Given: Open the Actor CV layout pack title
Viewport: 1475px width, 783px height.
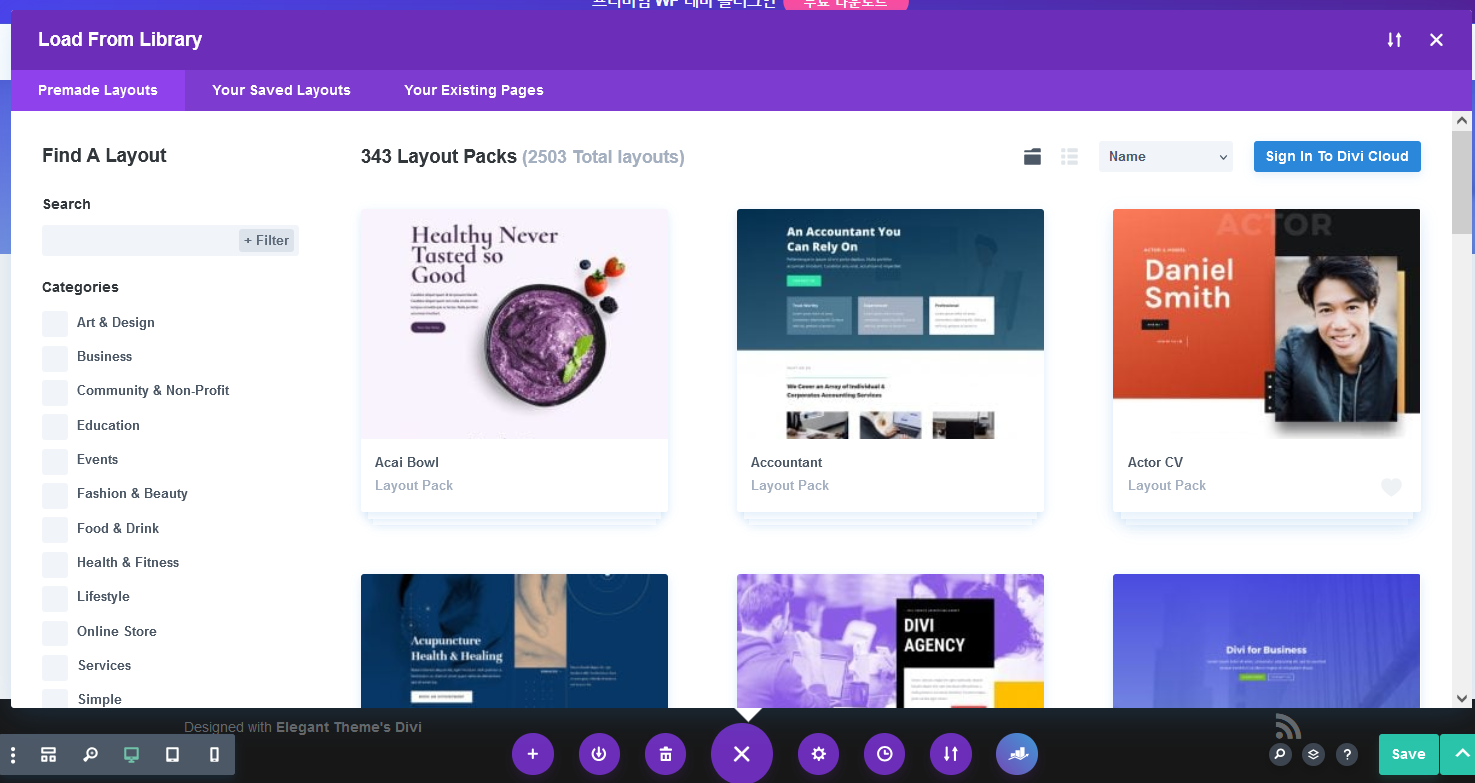Looking at the screenshot, I should [1155, 462].
